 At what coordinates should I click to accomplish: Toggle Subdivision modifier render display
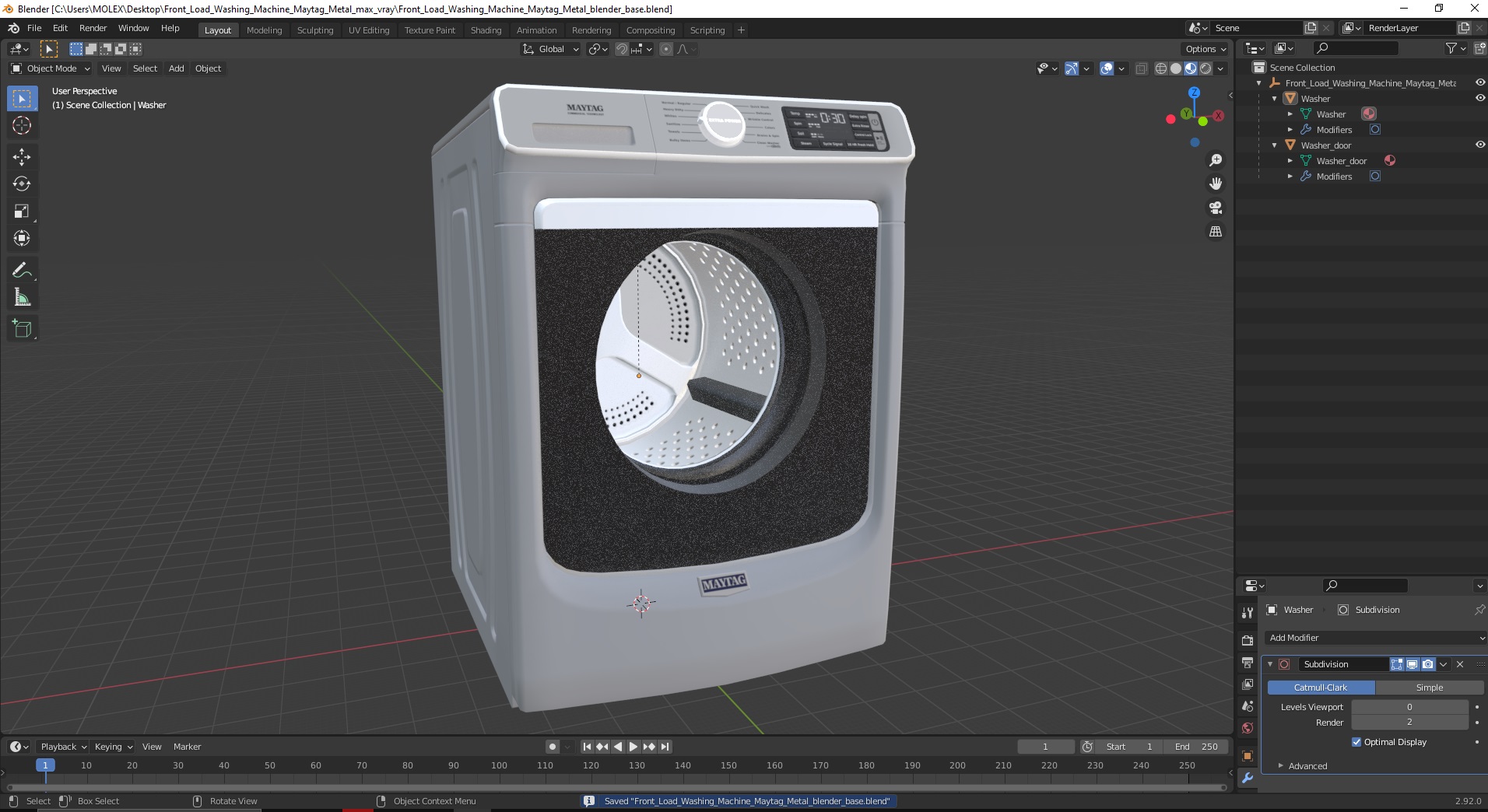[x=1427, y=664]
